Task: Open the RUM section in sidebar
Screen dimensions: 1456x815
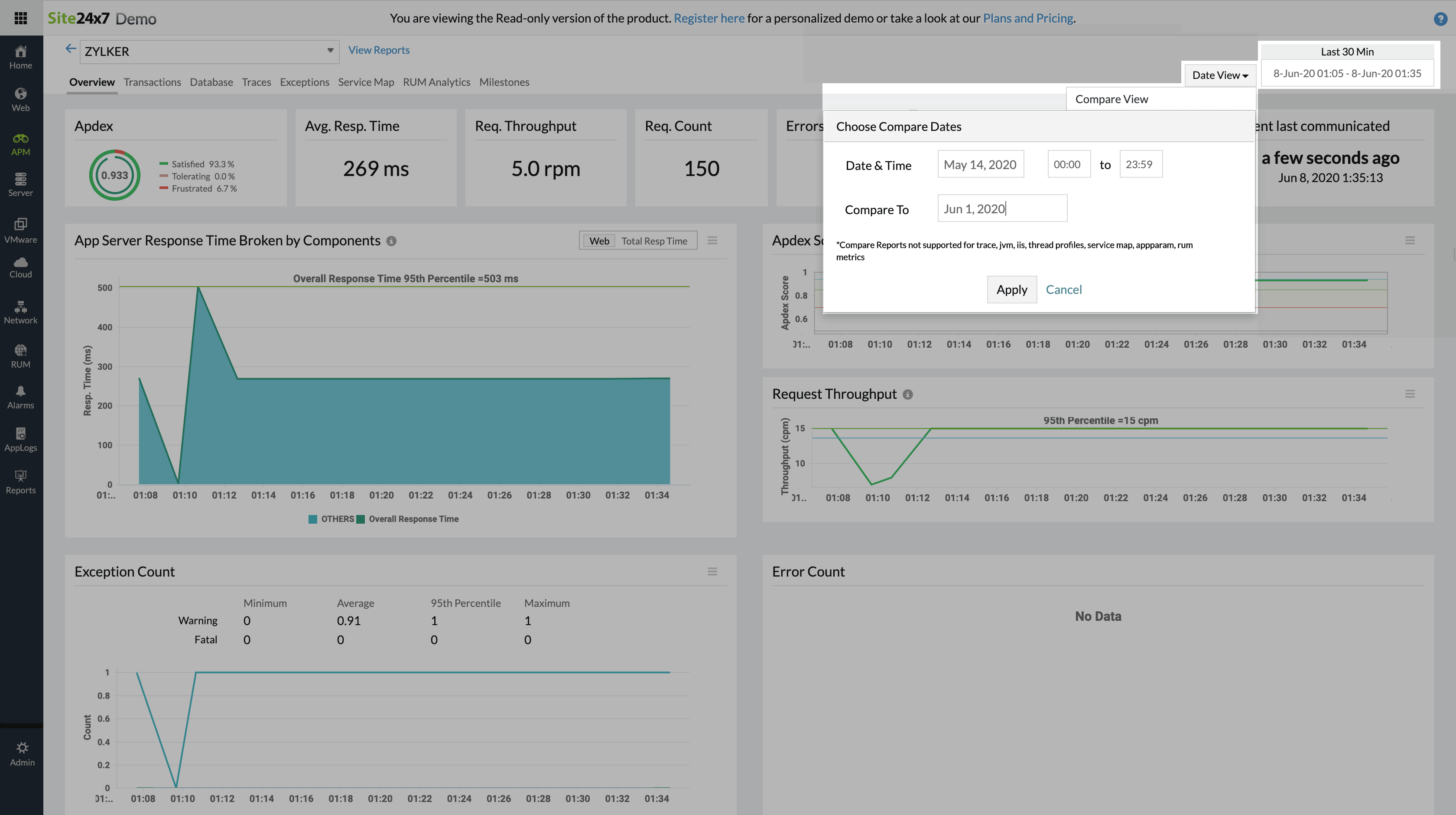Action: [21, 355]
